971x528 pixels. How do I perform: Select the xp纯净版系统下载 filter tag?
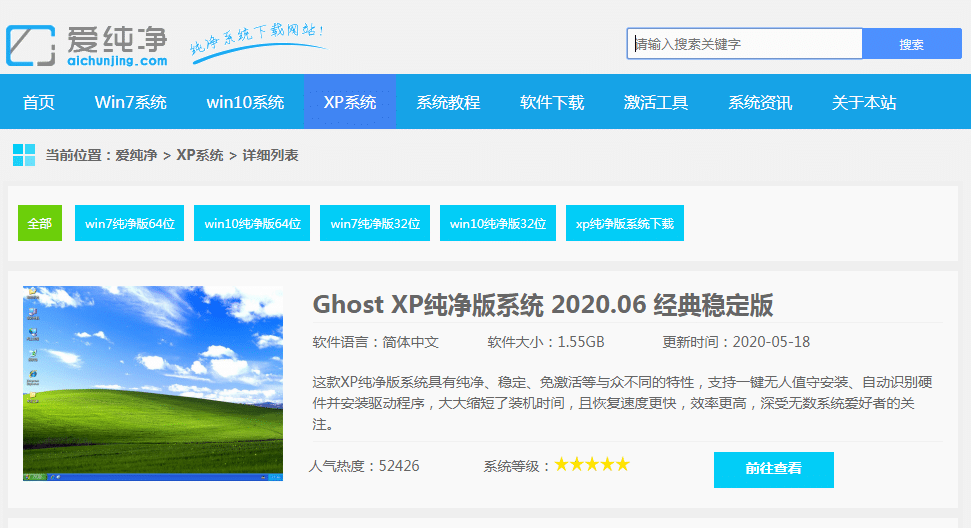(625, 223)
